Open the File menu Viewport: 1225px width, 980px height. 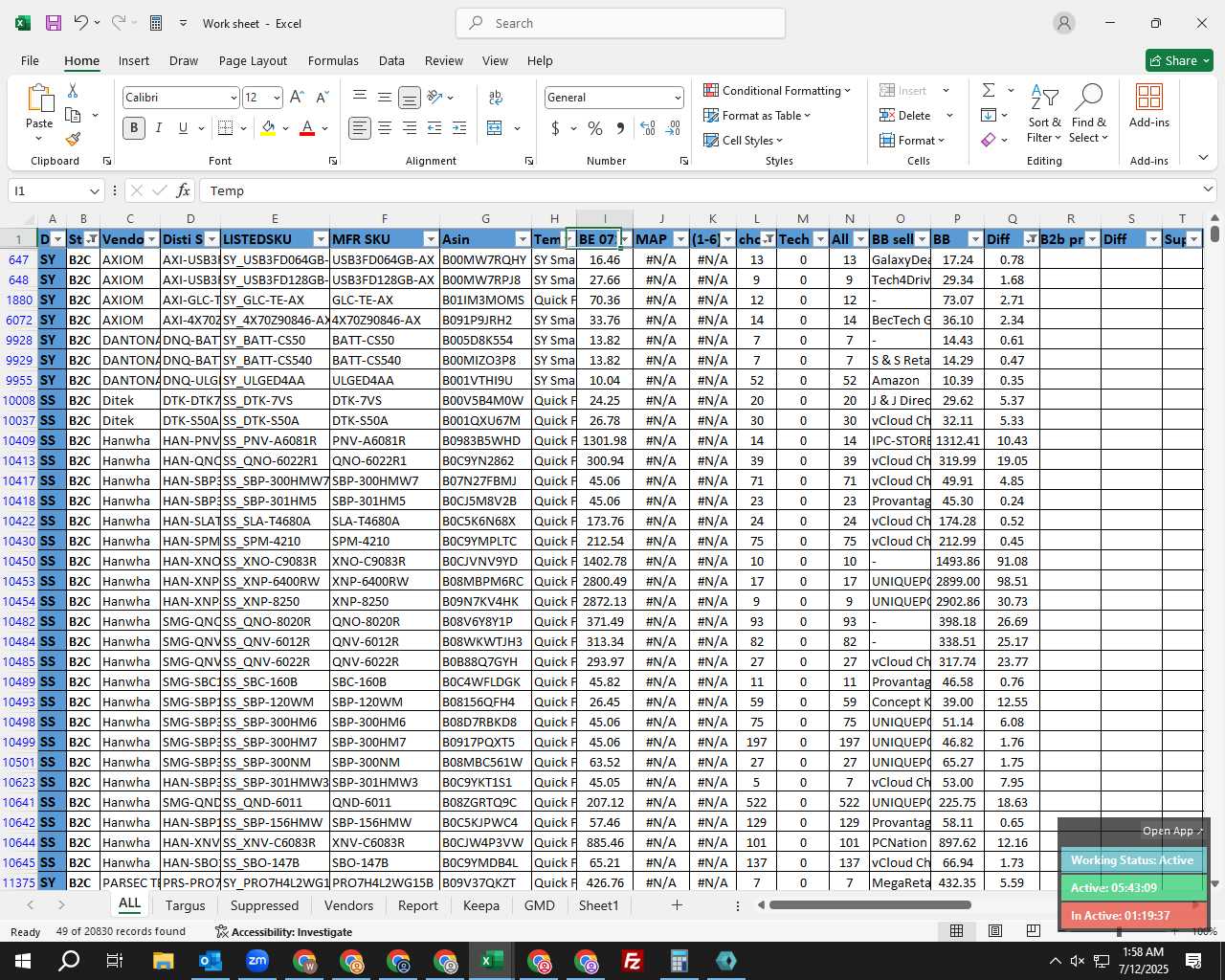pos(30,60)
